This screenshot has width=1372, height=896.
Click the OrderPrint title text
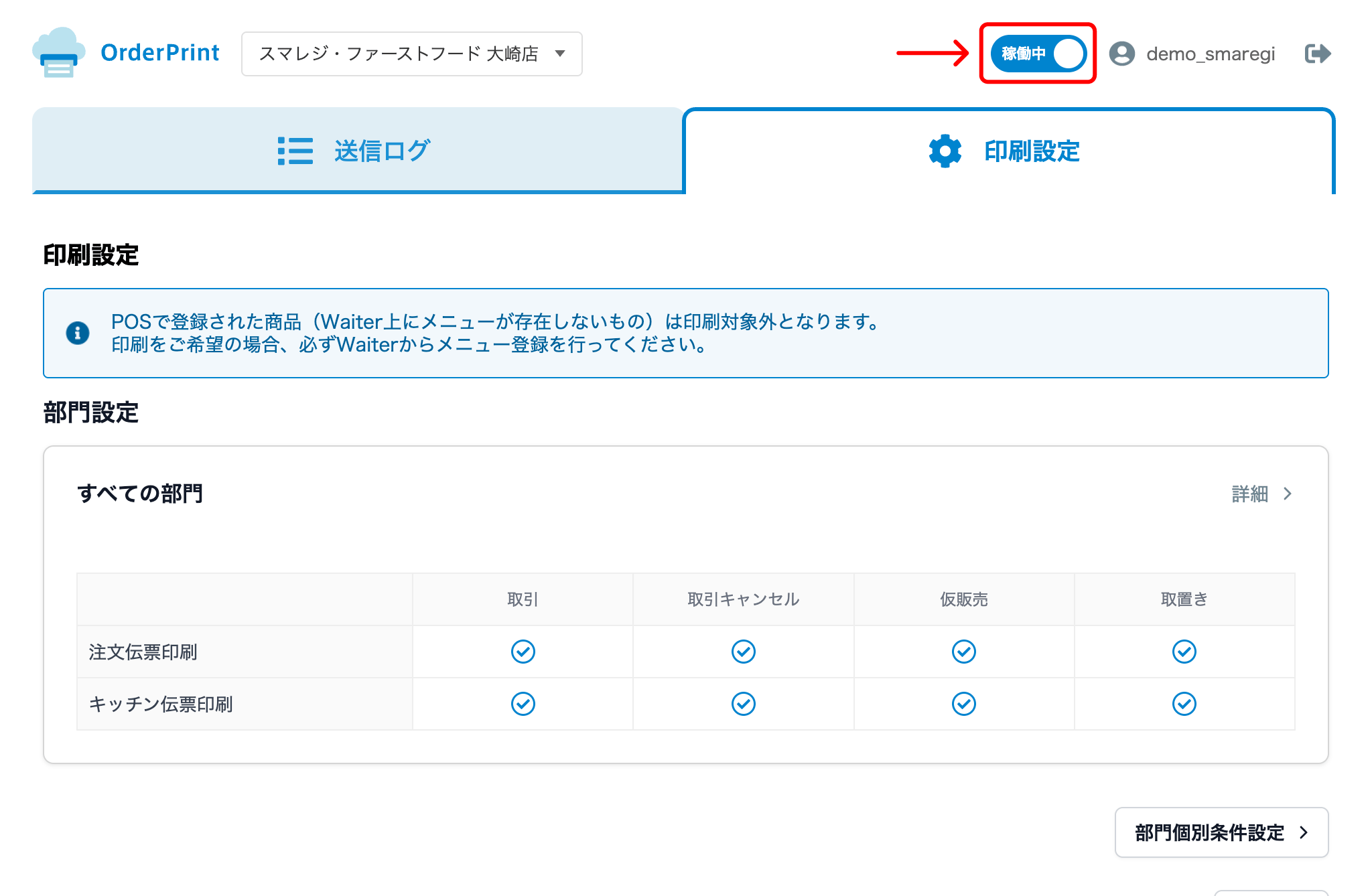(159, 53)
